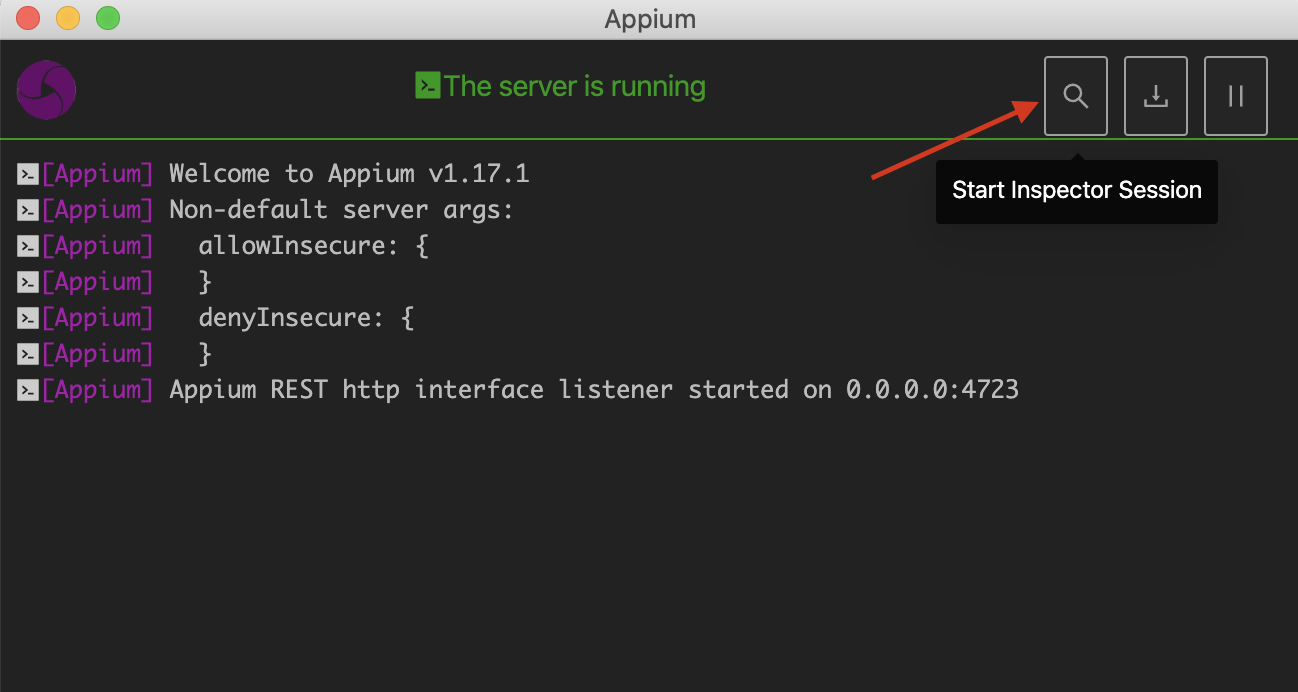The width and height of the screenshot is (1298, 692).
Task: Stop the server with the pause button
Action: tap(1235, 96)
